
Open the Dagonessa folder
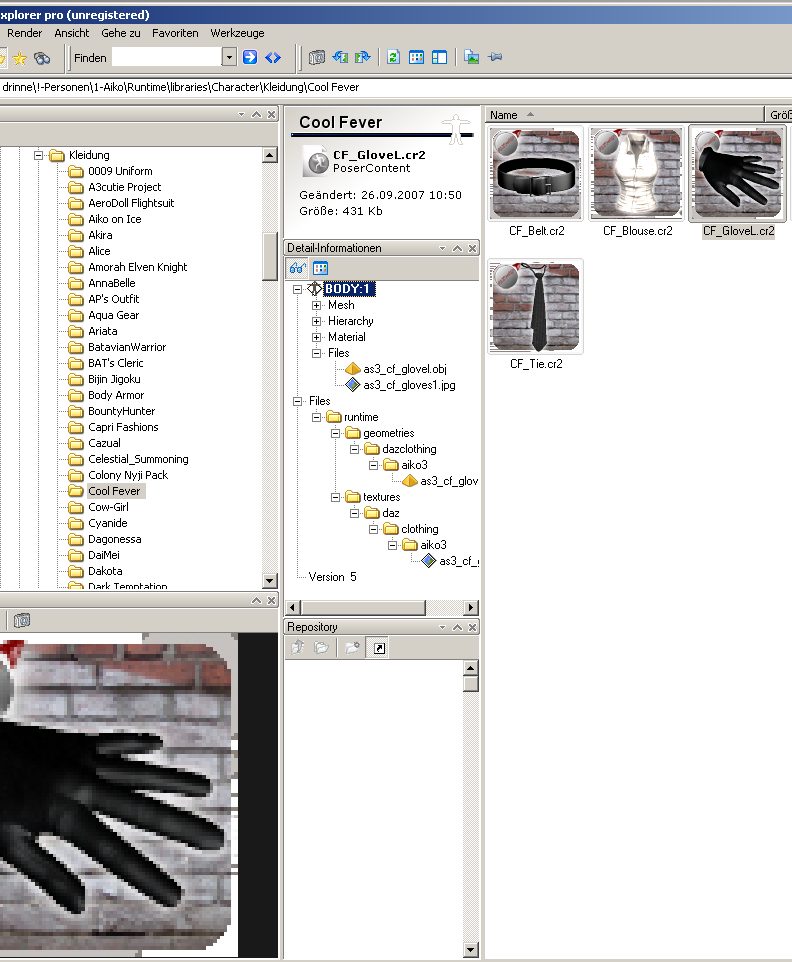(115, 539)
